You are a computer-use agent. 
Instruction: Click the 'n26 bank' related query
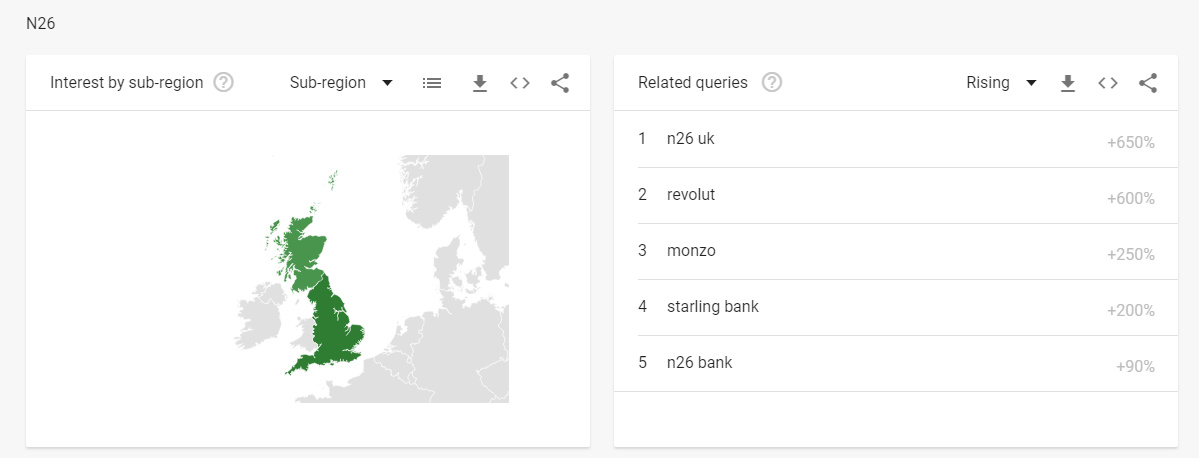[699, 363]
